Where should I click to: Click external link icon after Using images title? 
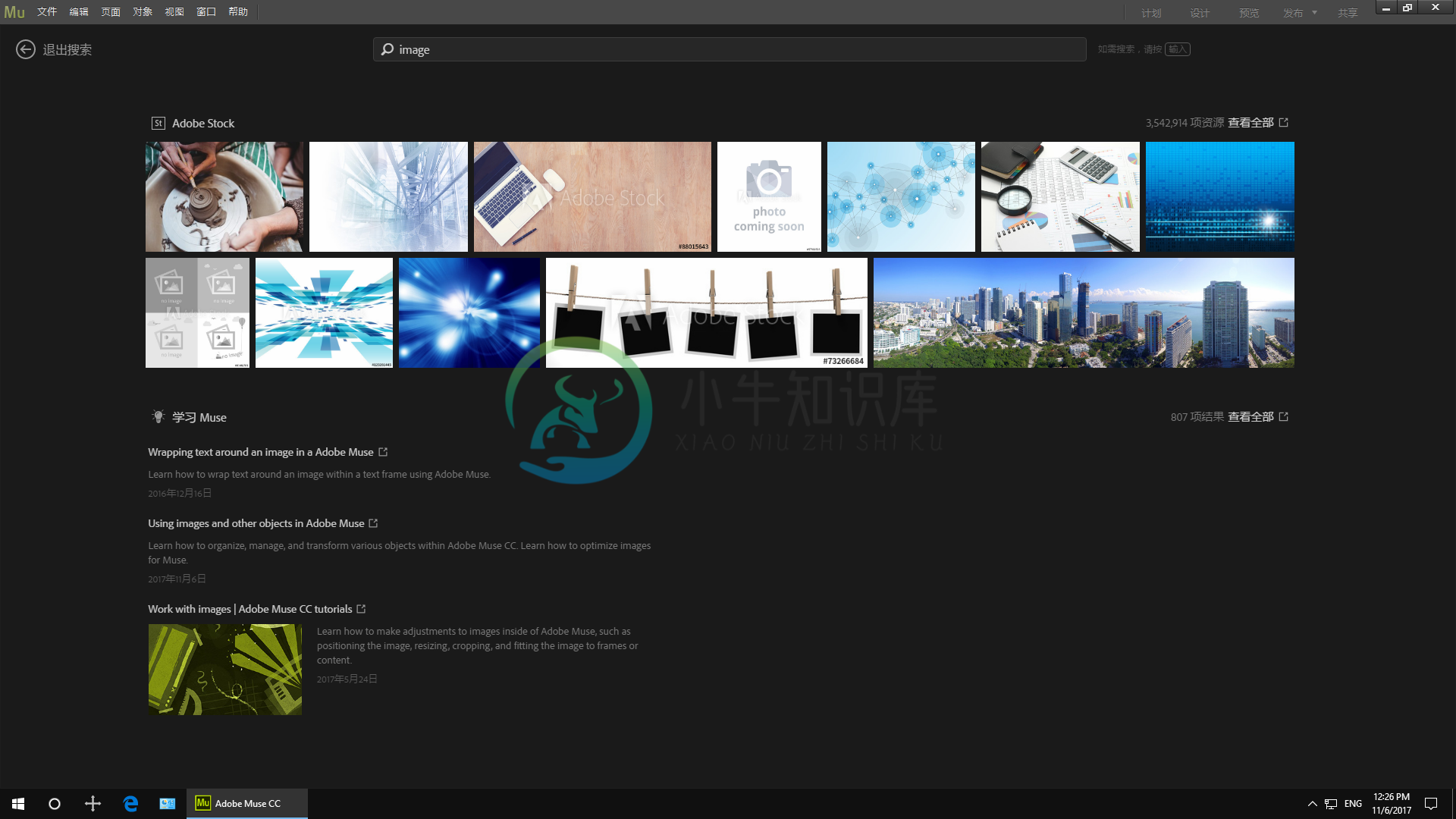pyautogui.click(x=373, y=523)
